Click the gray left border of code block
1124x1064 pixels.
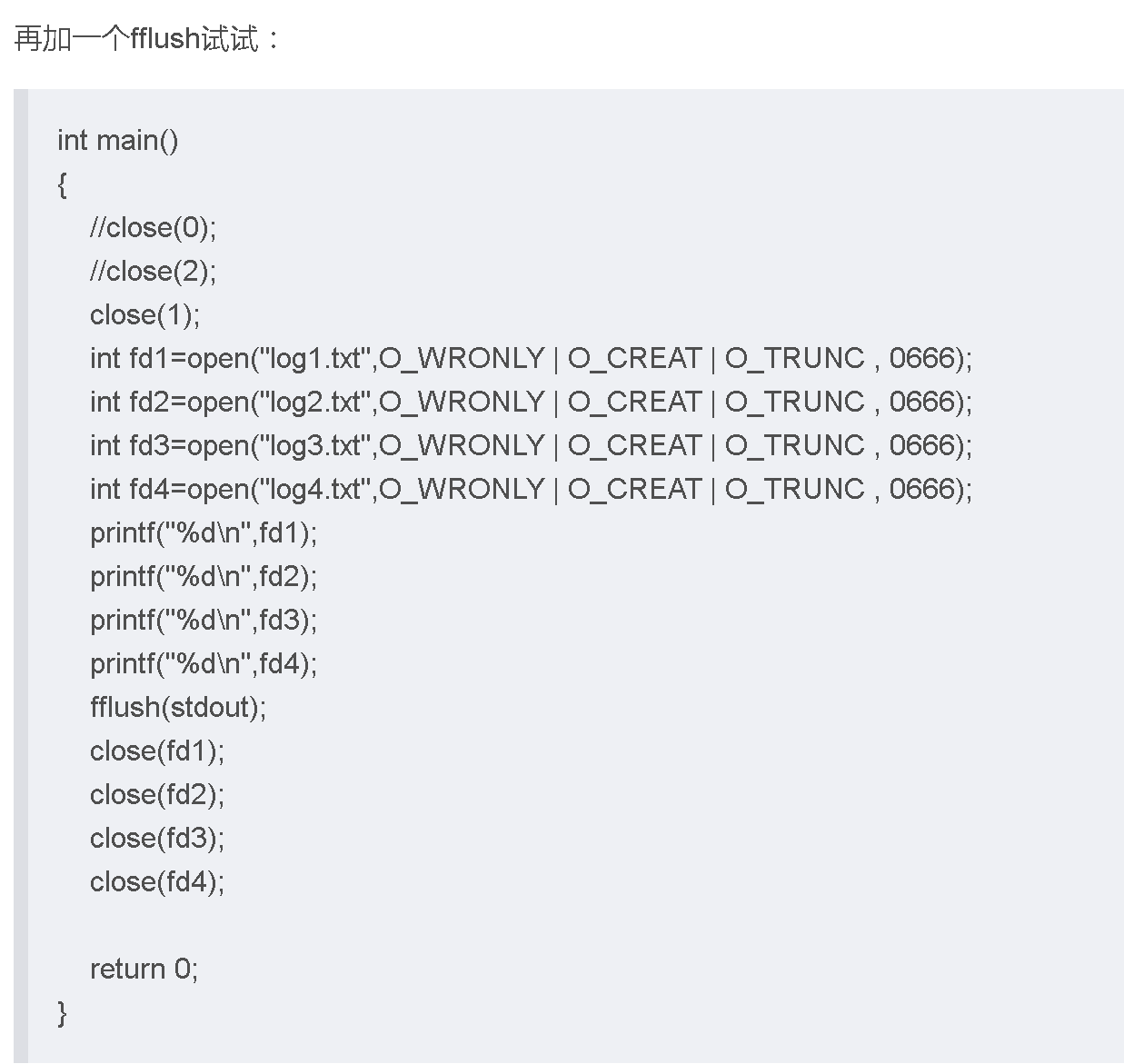click(x=21, y=576)
